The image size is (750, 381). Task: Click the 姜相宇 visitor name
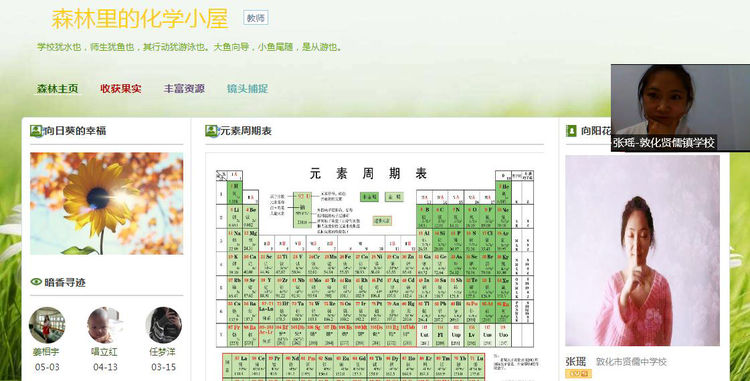click(46, 352)
